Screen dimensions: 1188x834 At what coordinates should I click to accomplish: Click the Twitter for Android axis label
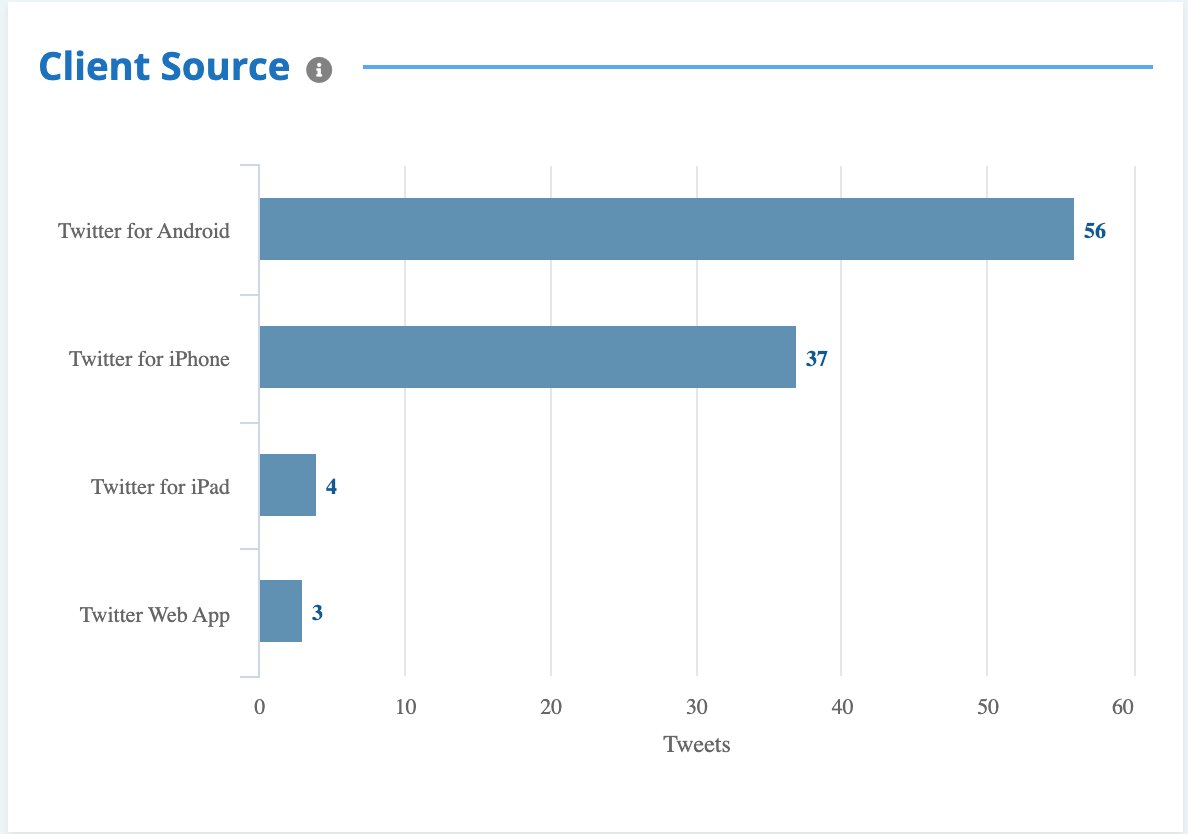point(145,231)
